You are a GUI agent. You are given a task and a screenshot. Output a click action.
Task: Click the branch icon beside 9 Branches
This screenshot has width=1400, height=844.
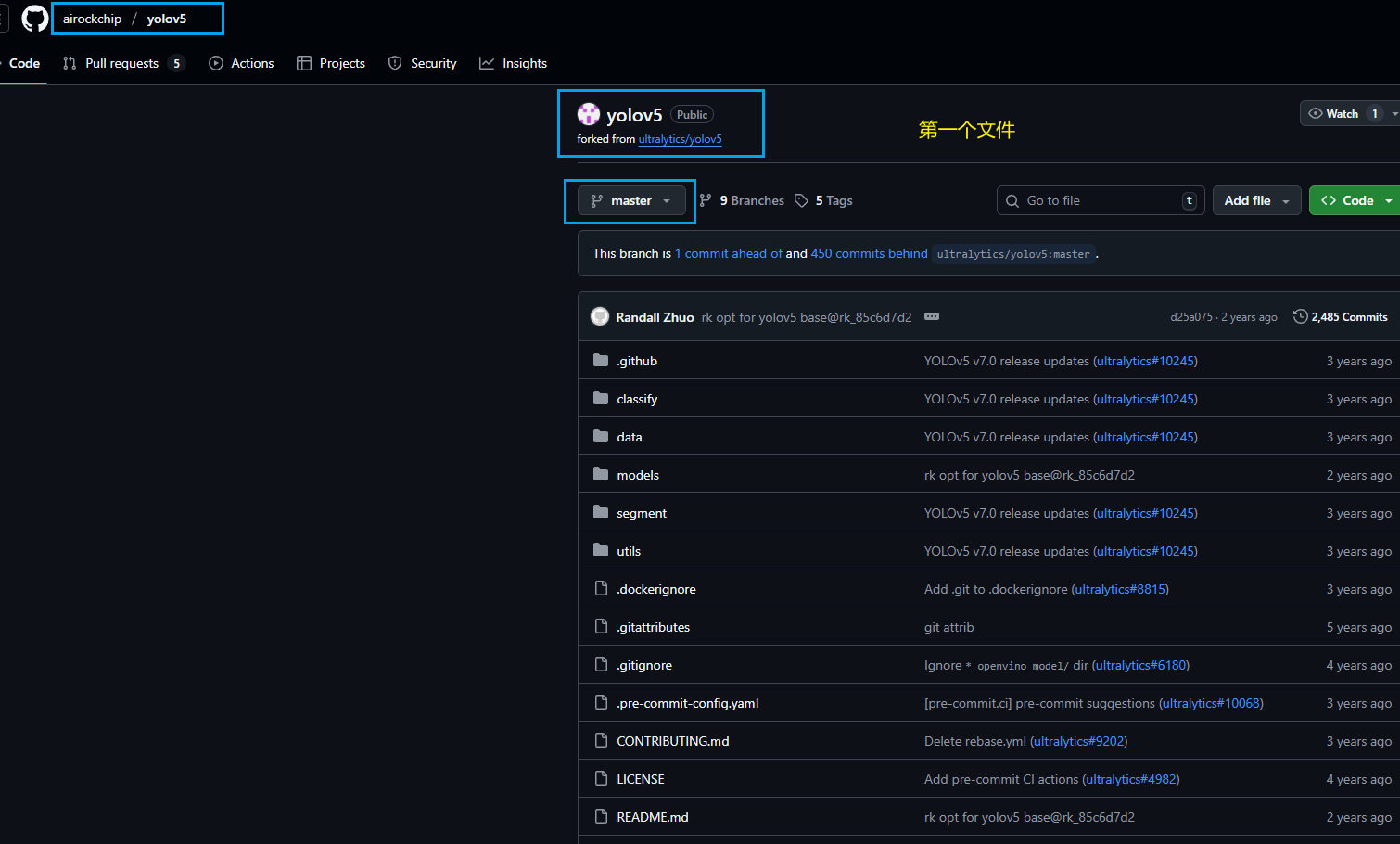point(706,200)
